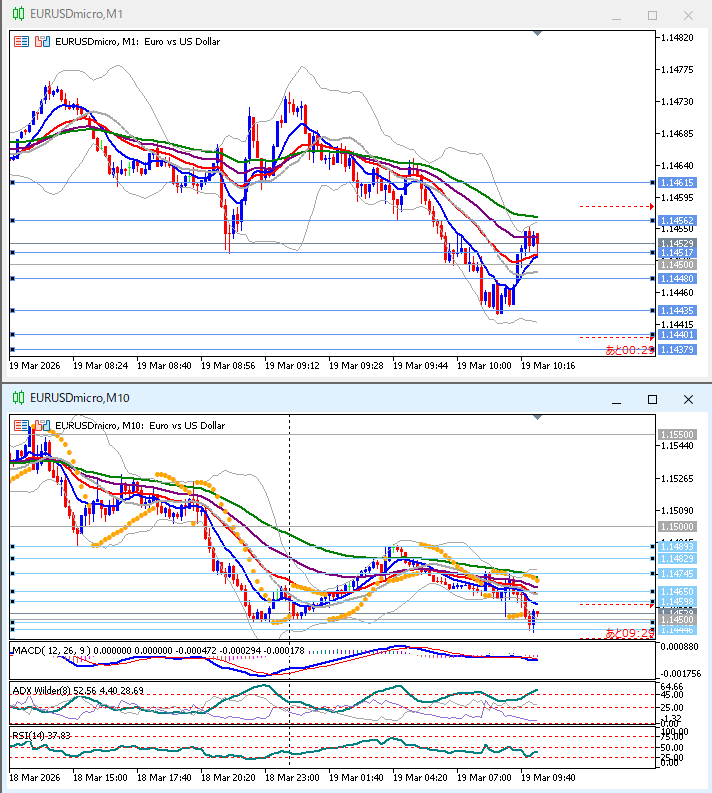This screenshot has height=793, width=712.
Task: Click the 1.15000 price label on M10 chart
Action: (677, 526)
